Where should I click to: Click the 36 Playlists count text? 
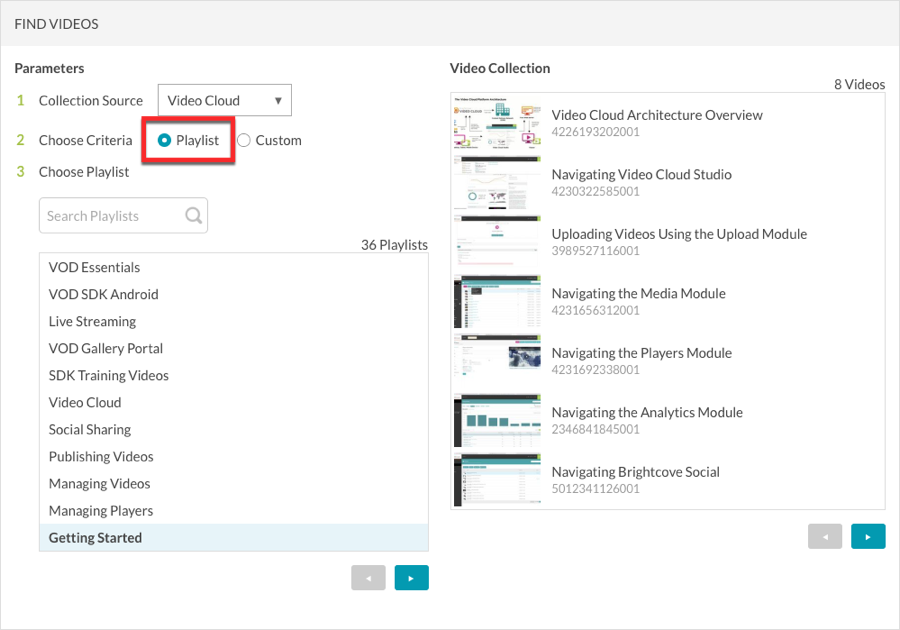point(394,245)
